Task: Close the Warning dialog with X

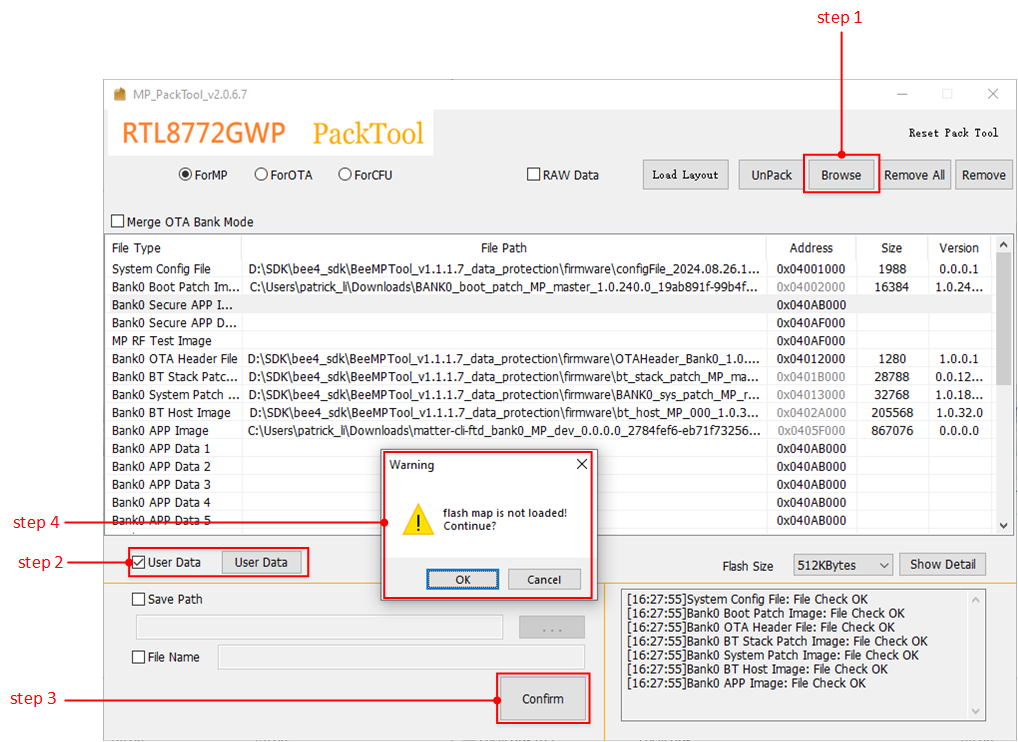Action: pyautogui.click(x=582, y=465)
